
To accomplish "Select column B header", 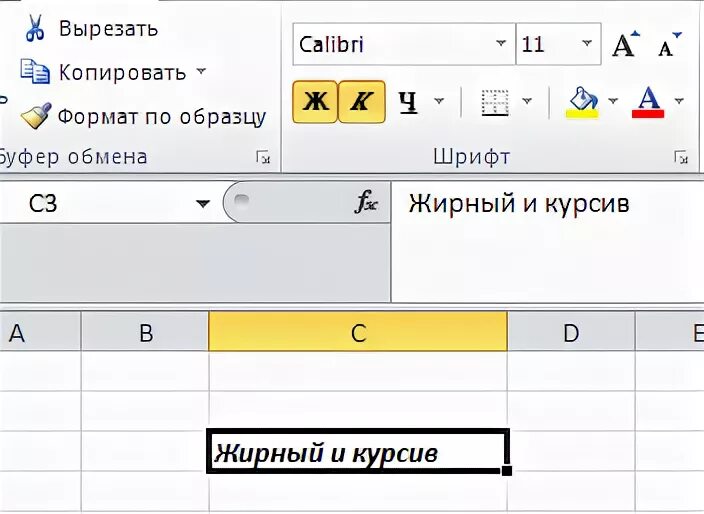I will (145, 333).
